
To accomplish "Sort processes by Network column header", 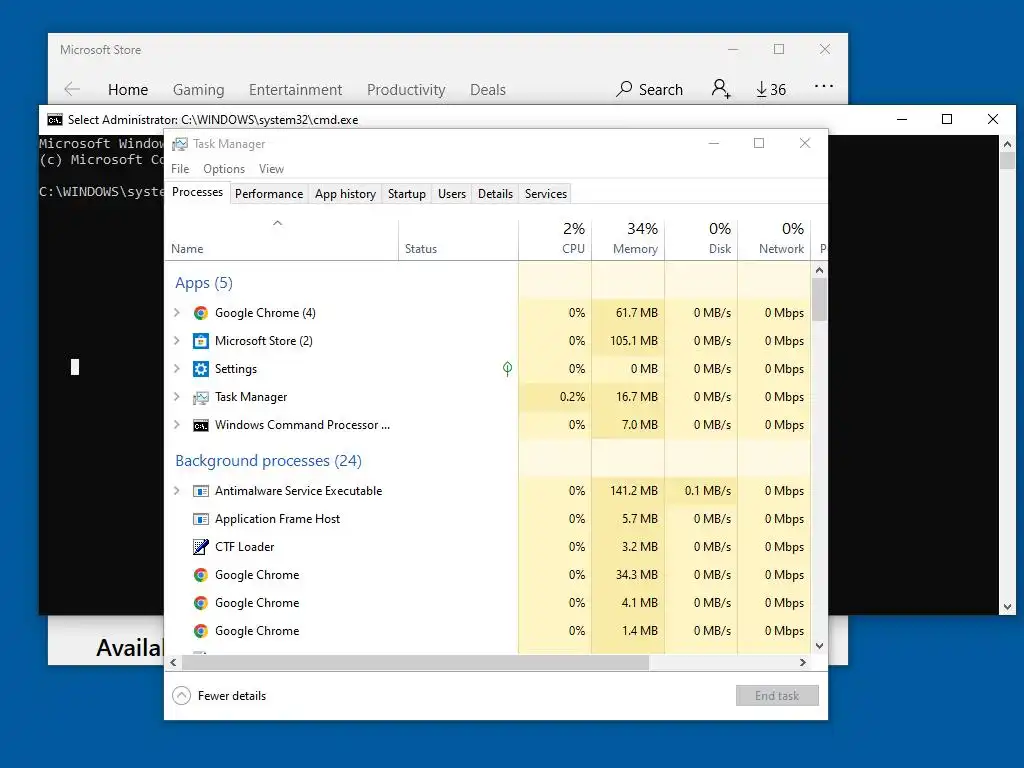I will click(x=775, y=238).
